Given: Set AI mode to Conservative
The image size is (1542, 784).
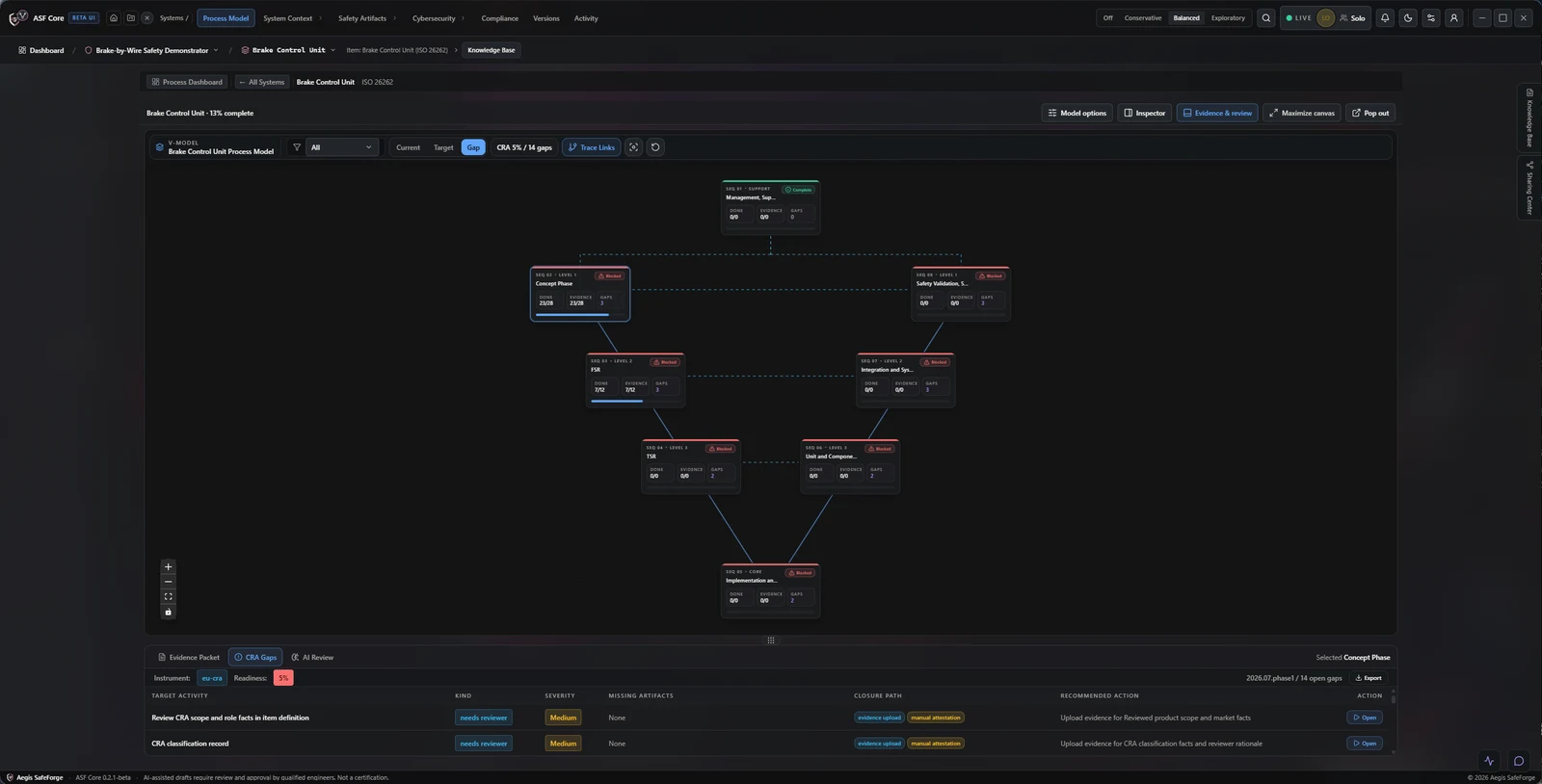Looking at the screenshot, I should point(1143,18).
